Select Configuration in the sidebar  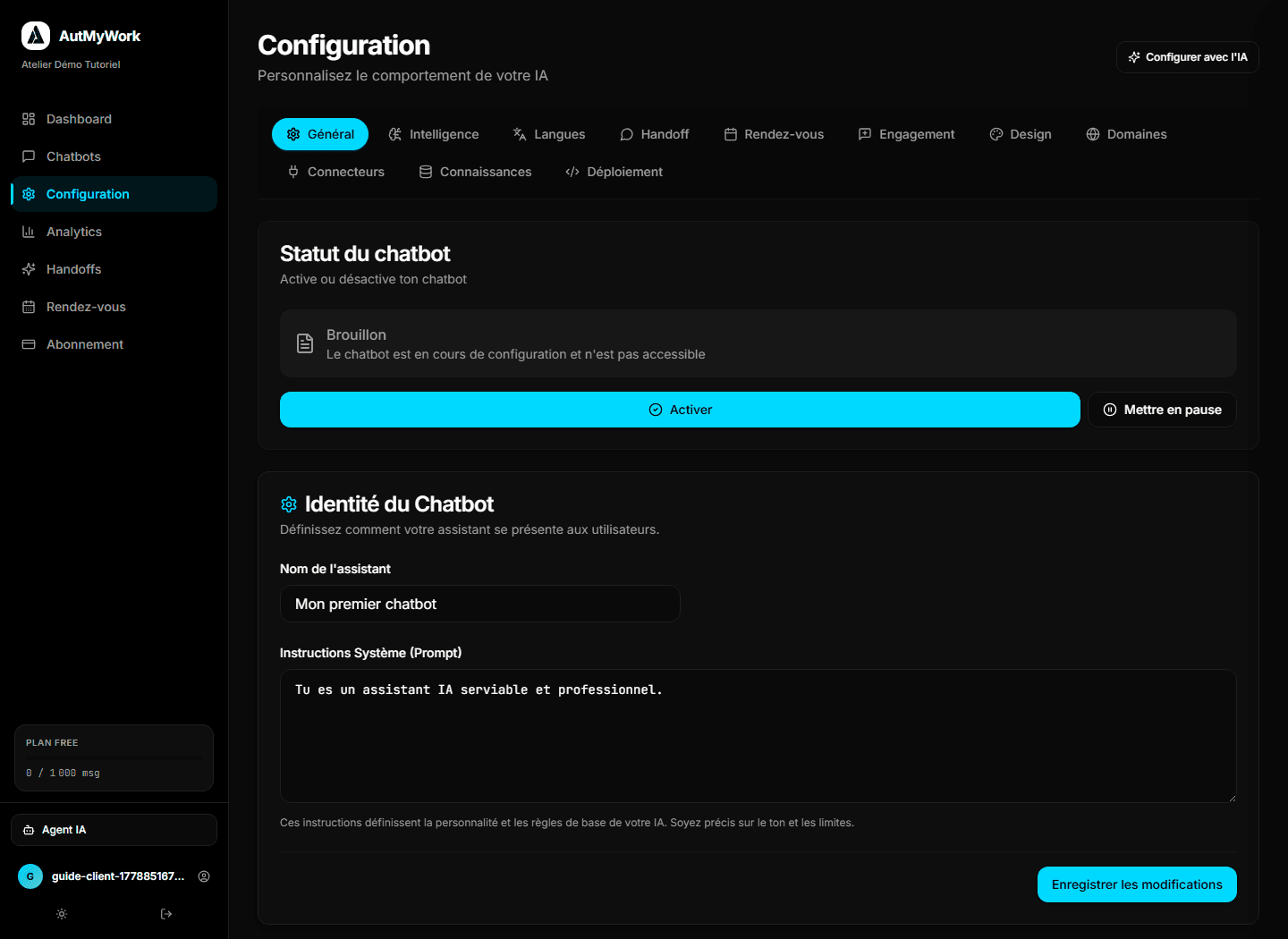click(114, 194)
